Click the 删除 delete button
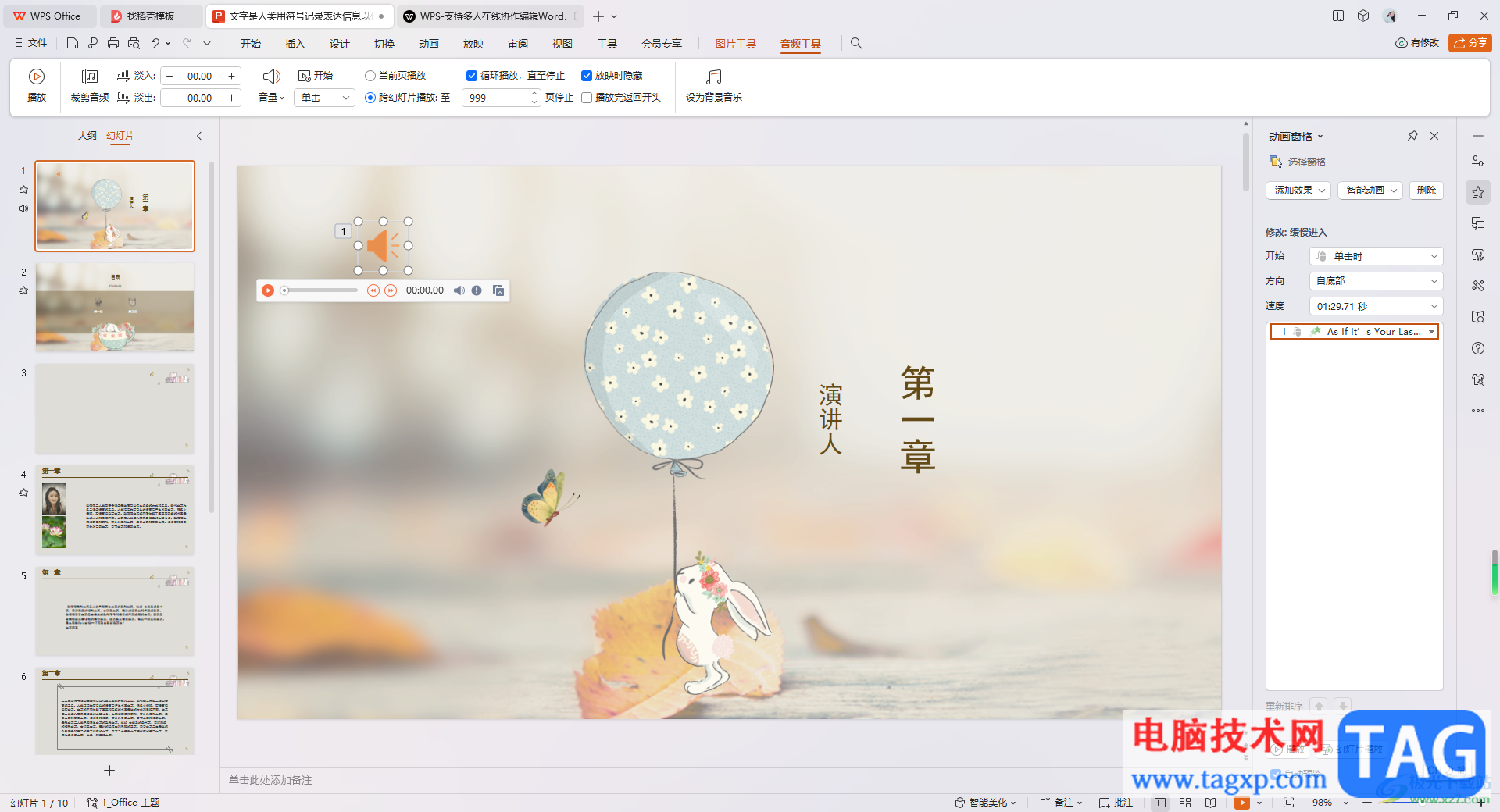 [x=1426, y=191]
